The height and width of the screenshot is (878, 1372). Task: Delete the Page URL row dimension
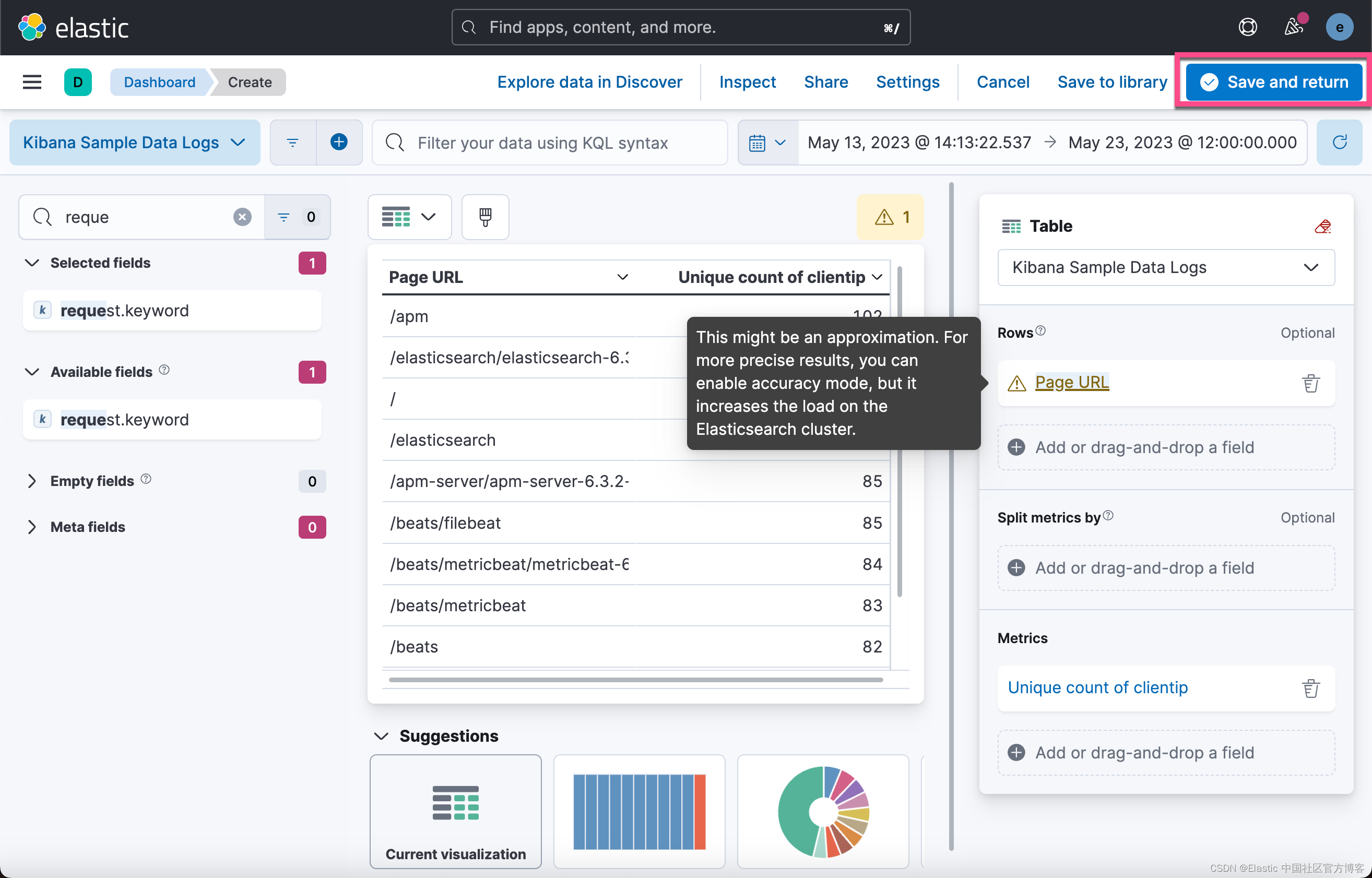[x=1311, y=383]
